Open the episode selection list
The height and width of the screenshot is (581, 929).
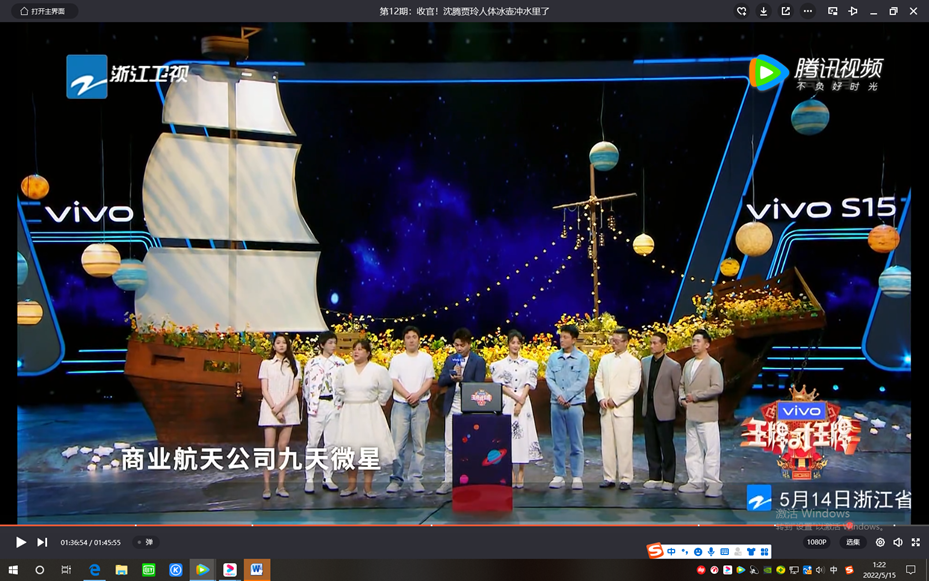[853, 542]
